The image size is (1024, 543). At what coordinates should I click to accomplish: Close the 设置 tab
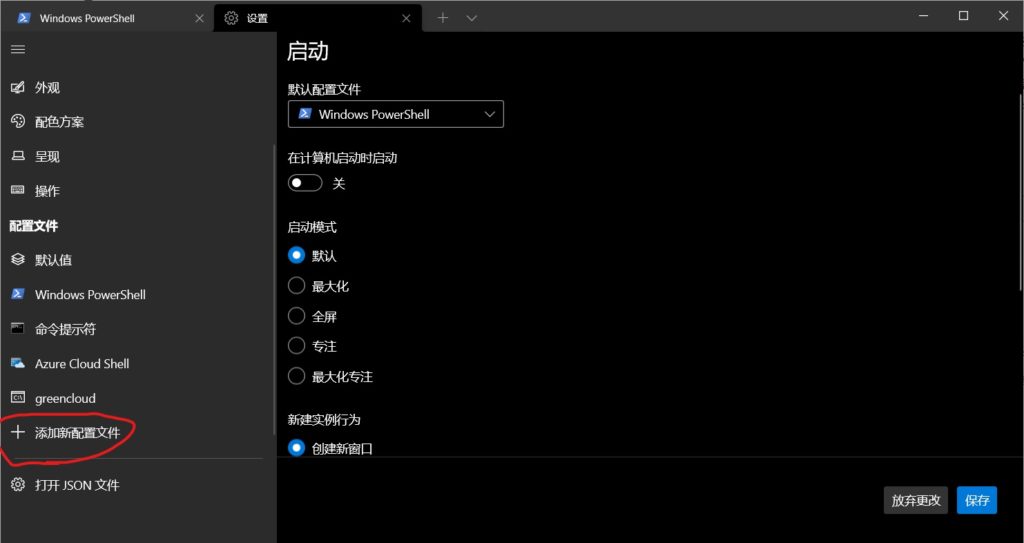(x=406, y=18)
